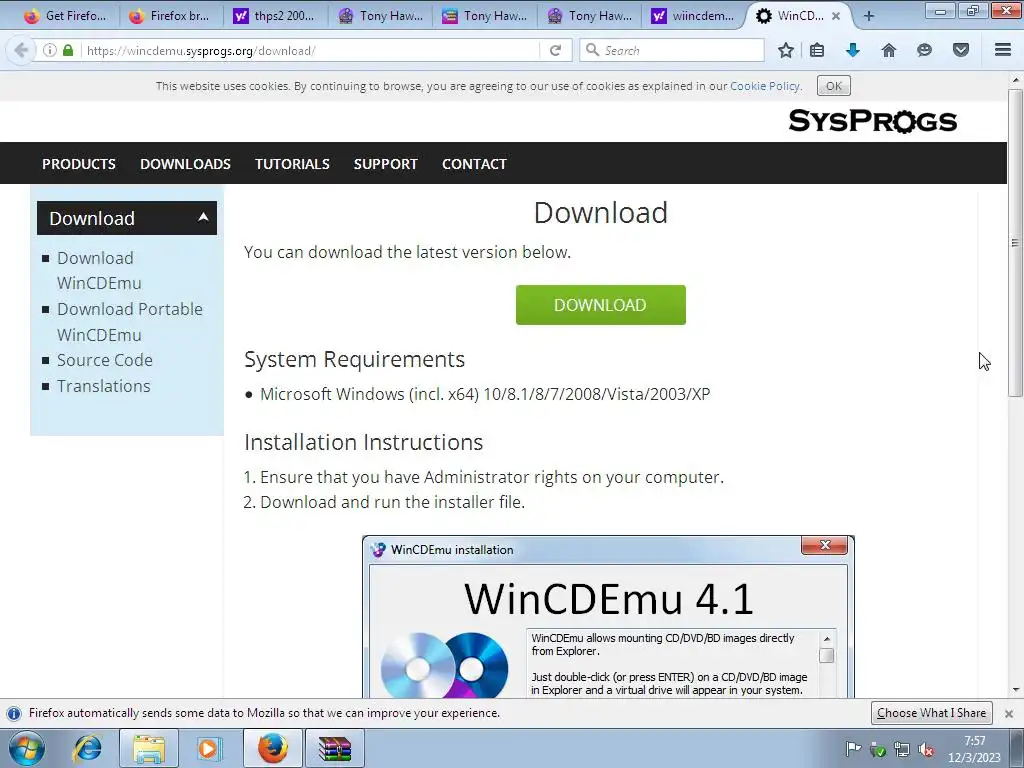The width and height of the screenshot is (1024, 768).
Task: Open the PRODUCTS menu
Action: click(79, 164)
